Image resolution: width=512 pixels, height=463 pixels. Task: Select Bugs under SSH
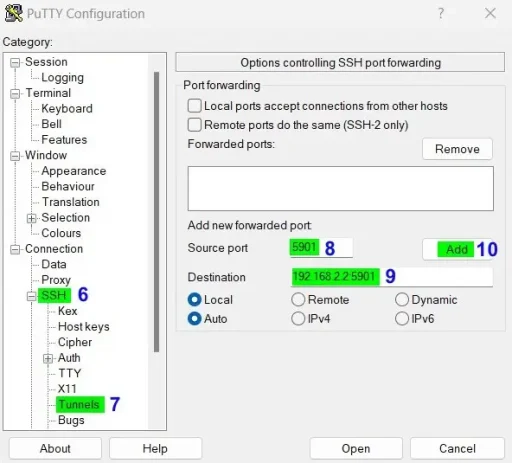[71, 420]
